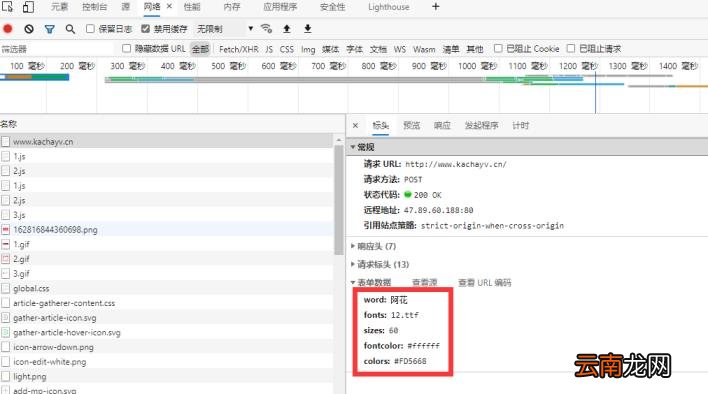
Task: Click the 查看 URL 编码 link
Action: coord(484,283)
